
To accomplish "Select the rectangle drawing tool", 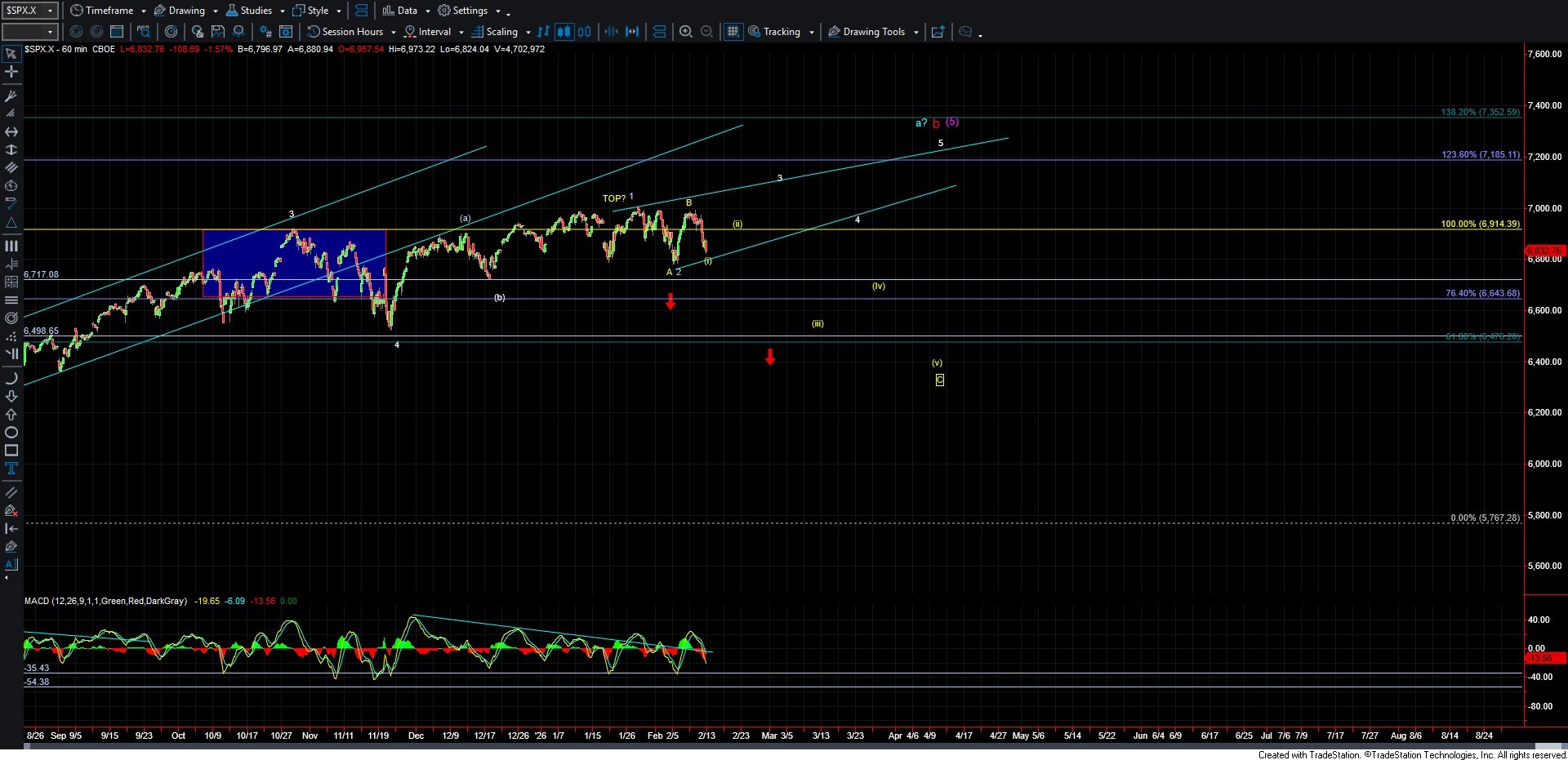I will point(11,451).
